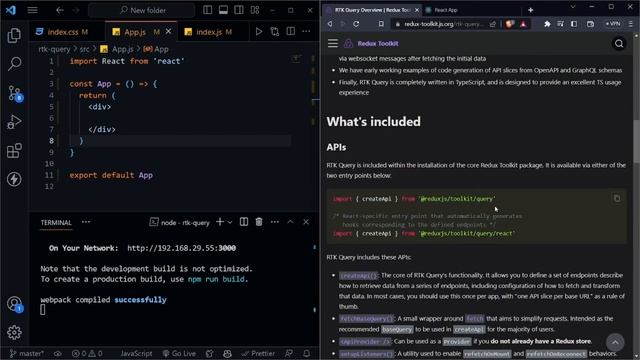
Task: Split the editor to the right
Action: pyautogui.click(x=291, y=31)
